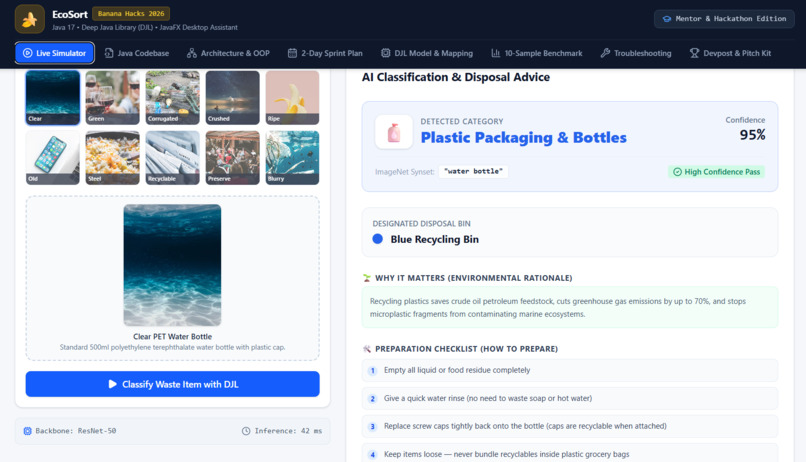Screen dimensions: 806x462
Task: Click the High Confidence Pass checkmark icon
Action: pos(677,172)
